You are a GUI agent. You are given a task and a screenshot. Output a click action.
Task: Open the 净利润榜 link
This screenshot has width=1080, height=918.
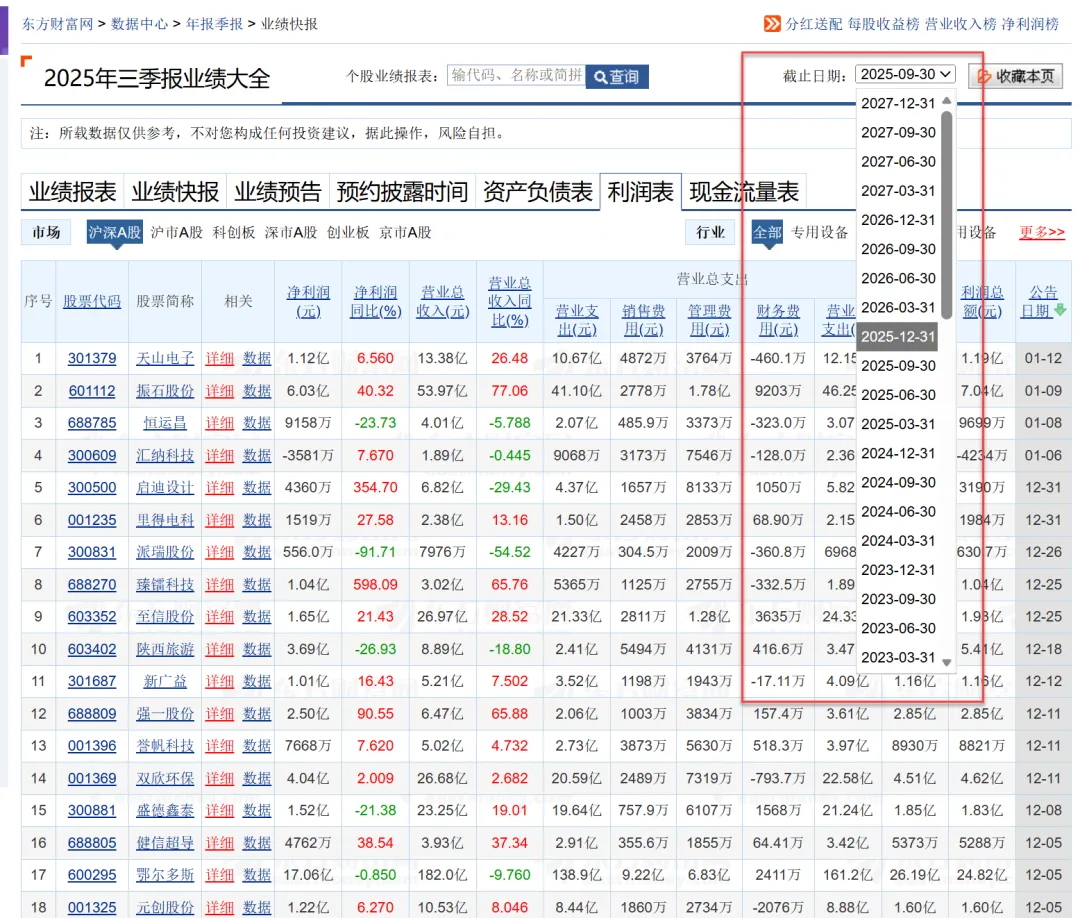[1030, 24]
